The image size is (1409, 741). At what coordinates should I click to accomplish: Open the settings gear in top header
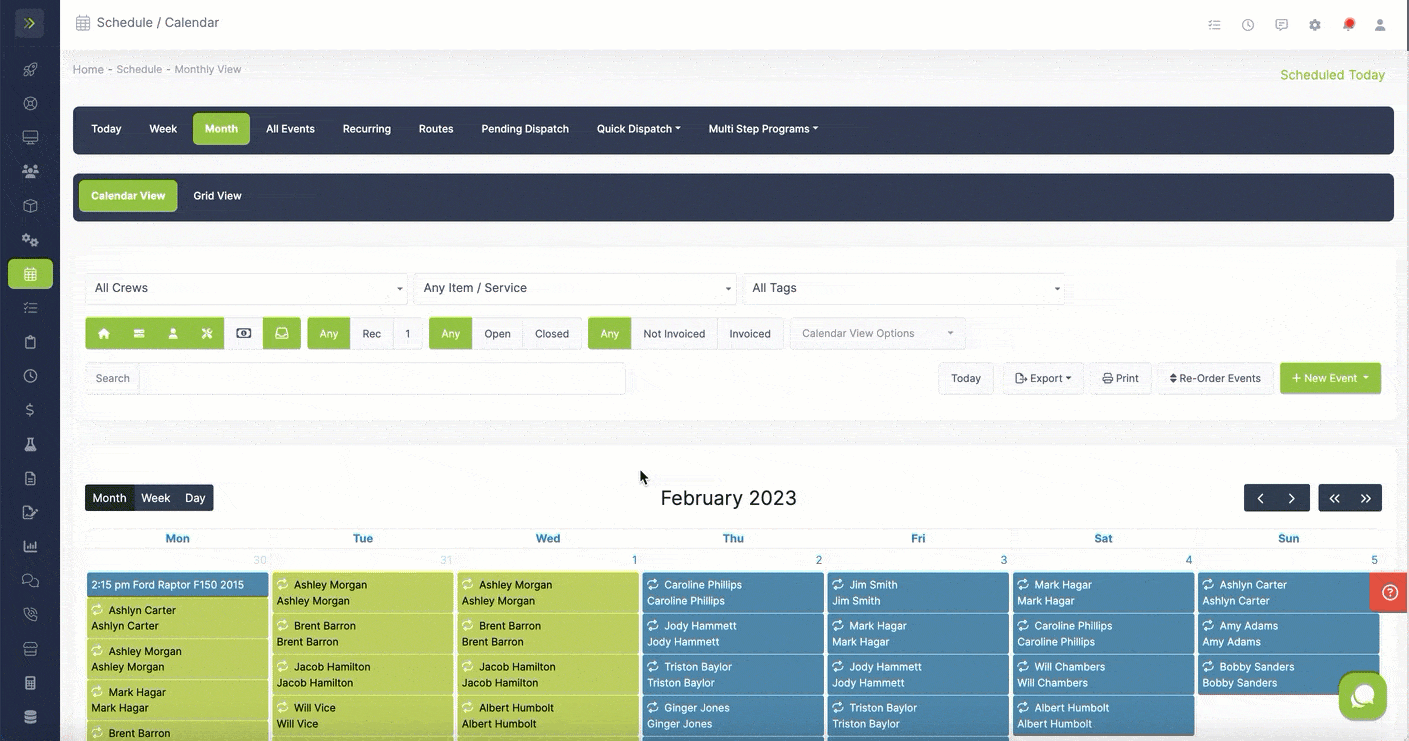tap(1315, 25)
